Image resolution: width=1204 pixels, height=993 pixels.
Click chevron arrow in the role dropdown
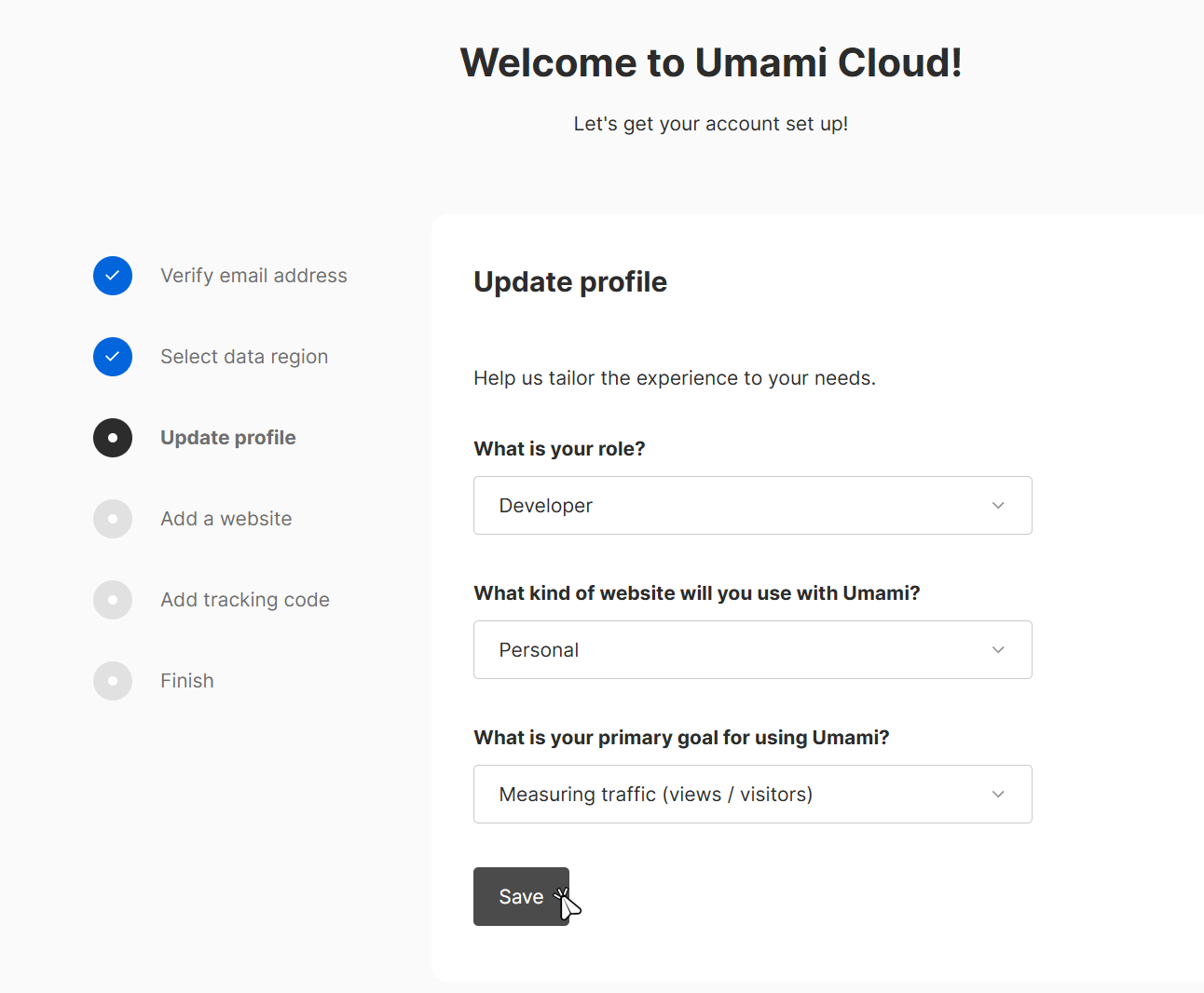click(998, 506)
